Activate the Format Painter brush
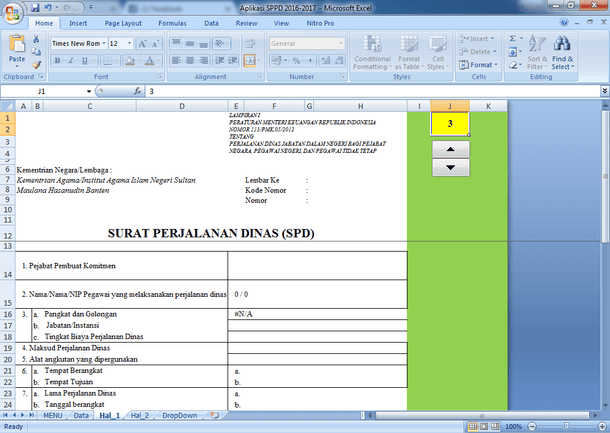Image resolution: width=610 pixels, height=433 pixels. click(x=36, y=65)
